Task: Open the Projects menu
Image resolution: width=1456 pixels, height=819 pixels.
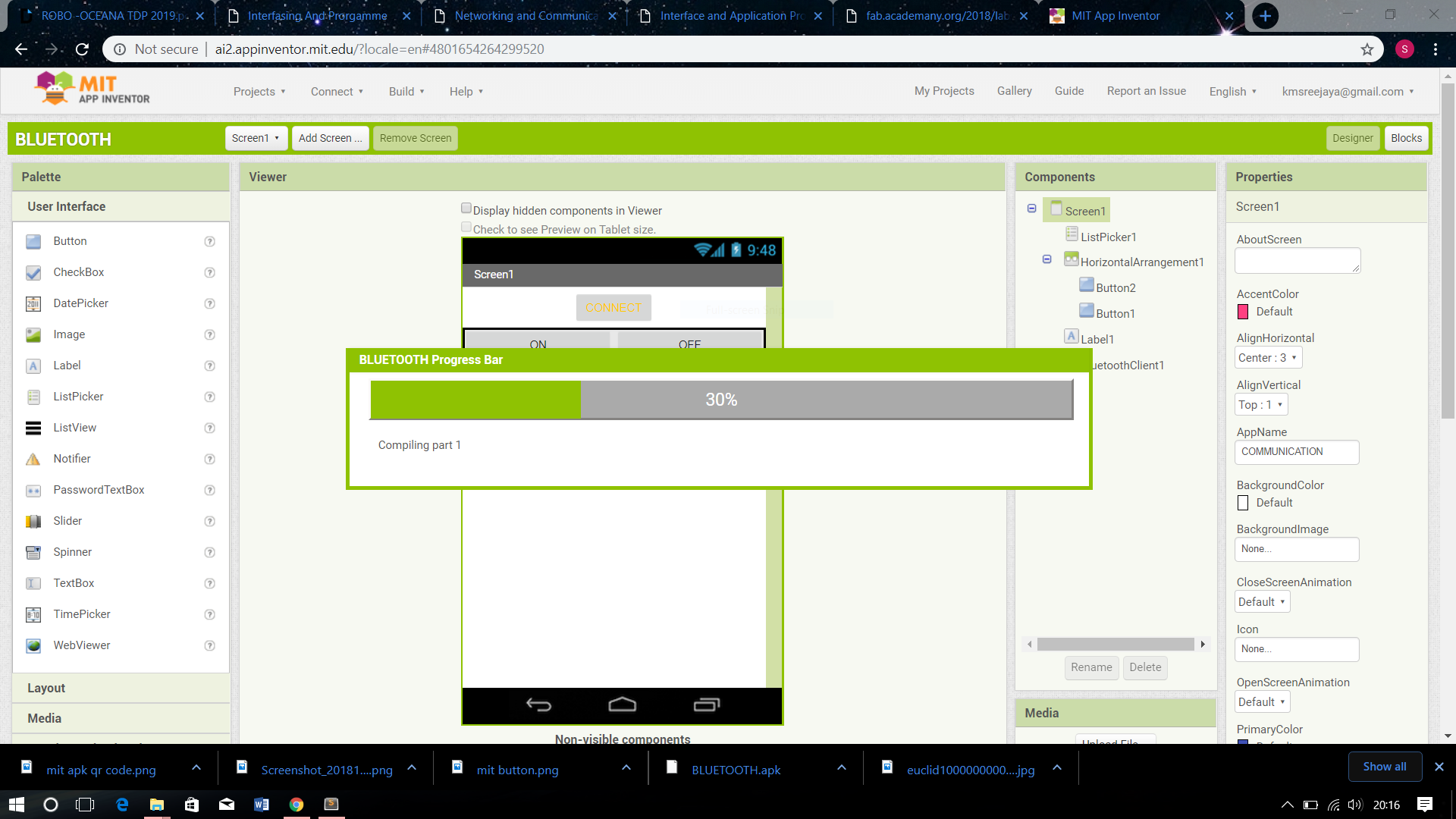Action: [x=258, y=91]
